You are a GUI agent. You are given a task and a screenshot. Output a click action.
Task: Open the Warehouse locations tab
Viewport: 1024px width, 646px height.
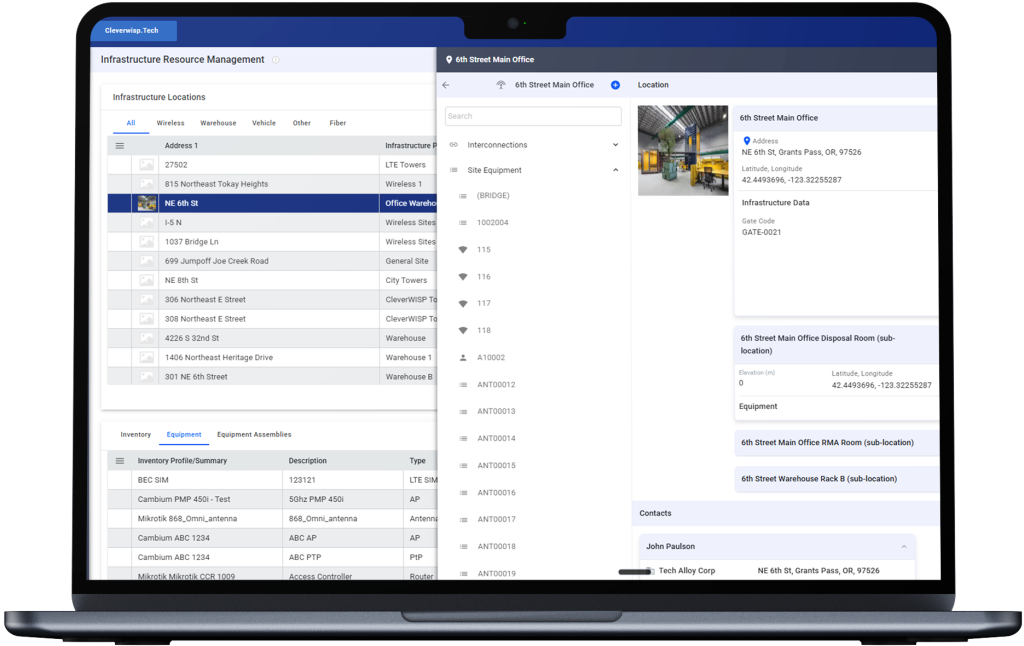(x=218, y=123)
